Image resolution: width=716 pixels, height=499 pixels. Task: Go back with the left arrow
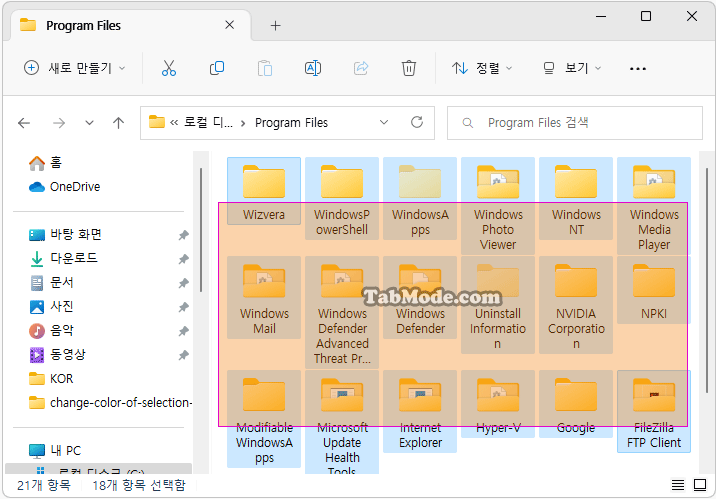point(24,123)
